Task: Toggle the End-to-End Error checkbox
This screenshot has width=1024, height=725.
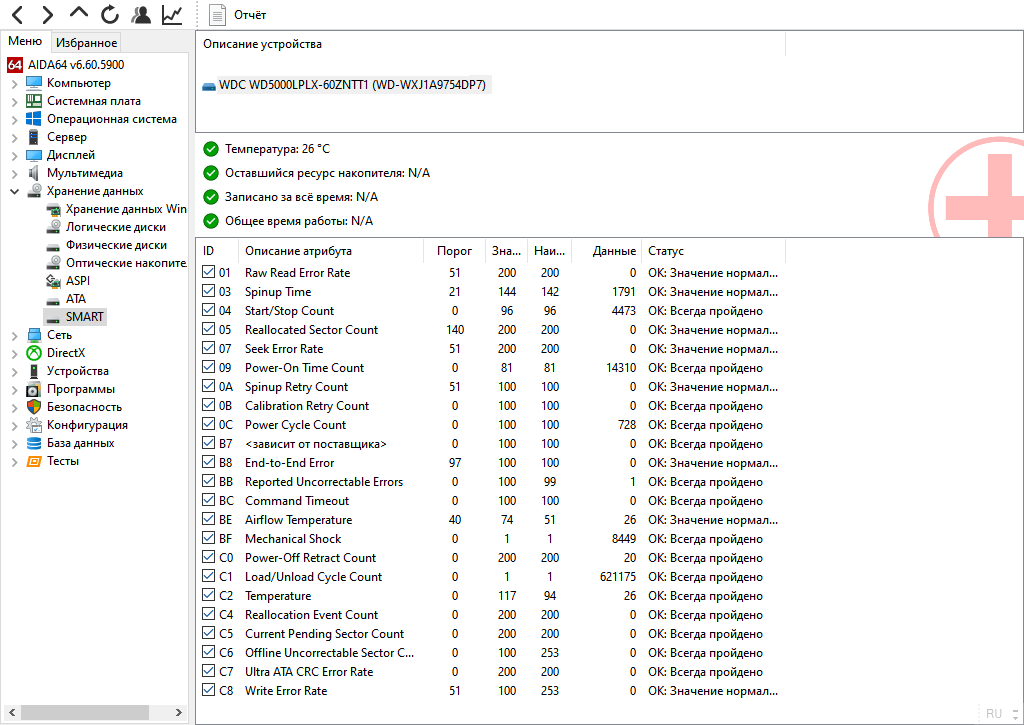Action: tap(208, 462)
